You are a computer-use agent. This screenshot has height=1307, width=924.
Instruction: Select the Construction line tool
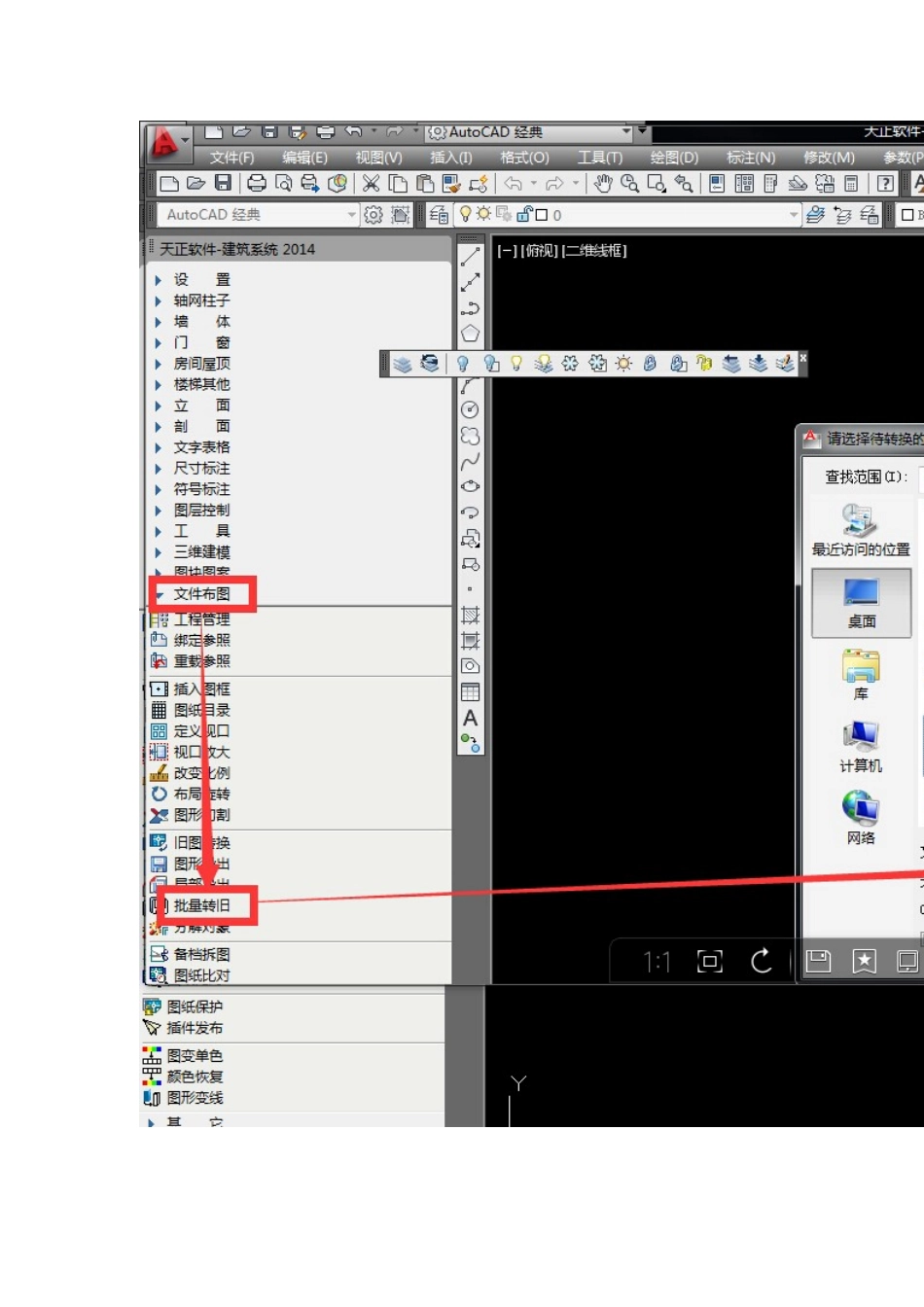point(471,283)
